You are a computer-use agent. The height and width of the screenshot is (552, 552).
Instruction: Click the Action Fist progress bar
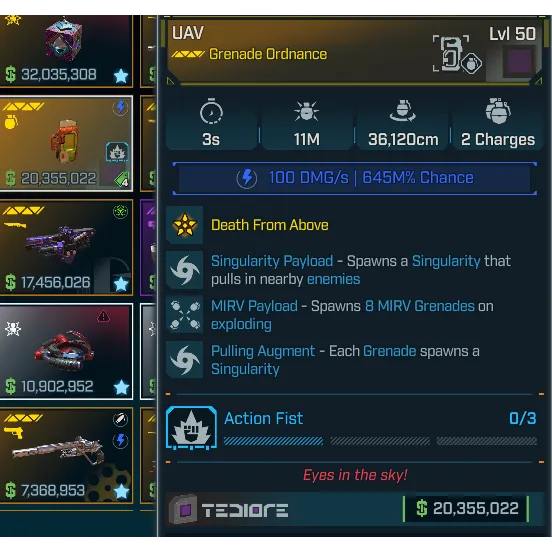click(x=380, y=441)
